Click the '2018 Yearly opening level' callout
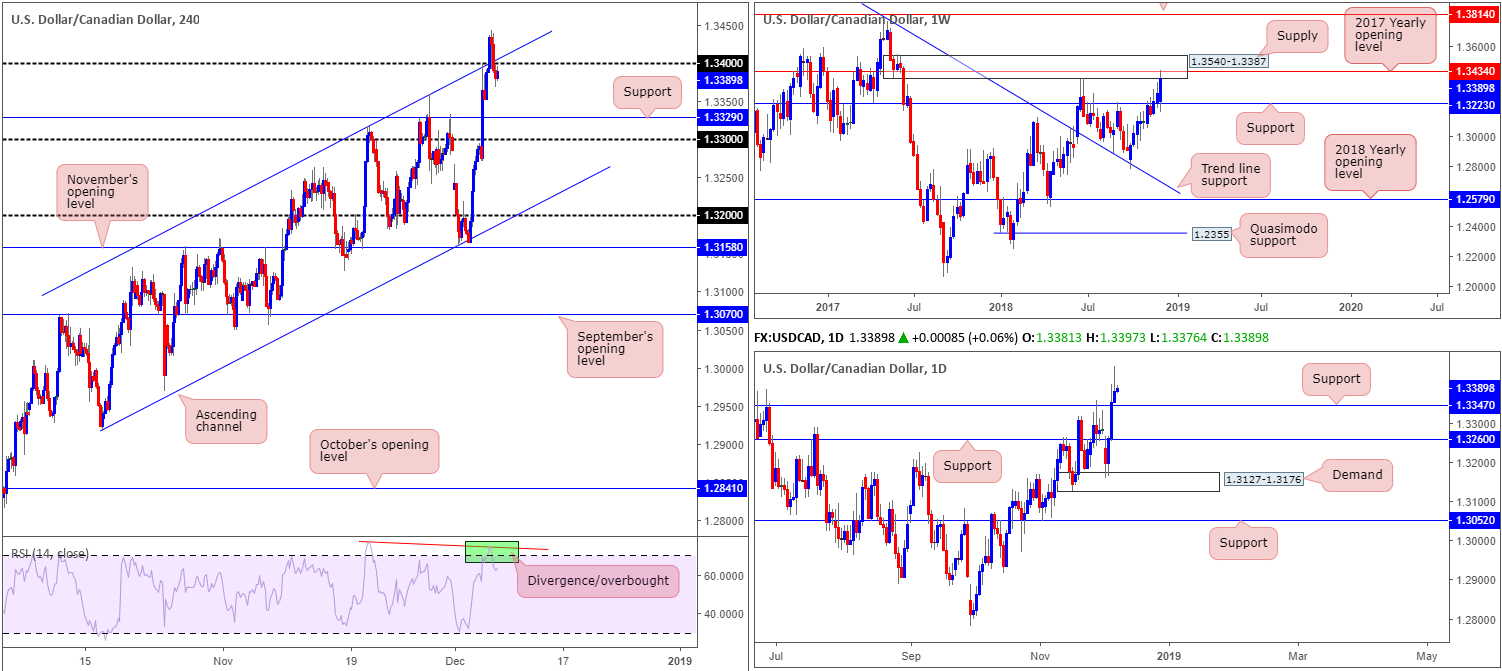Image resolution: width=1502 pixels, height=671 pixels. (x=1370, y=162)
